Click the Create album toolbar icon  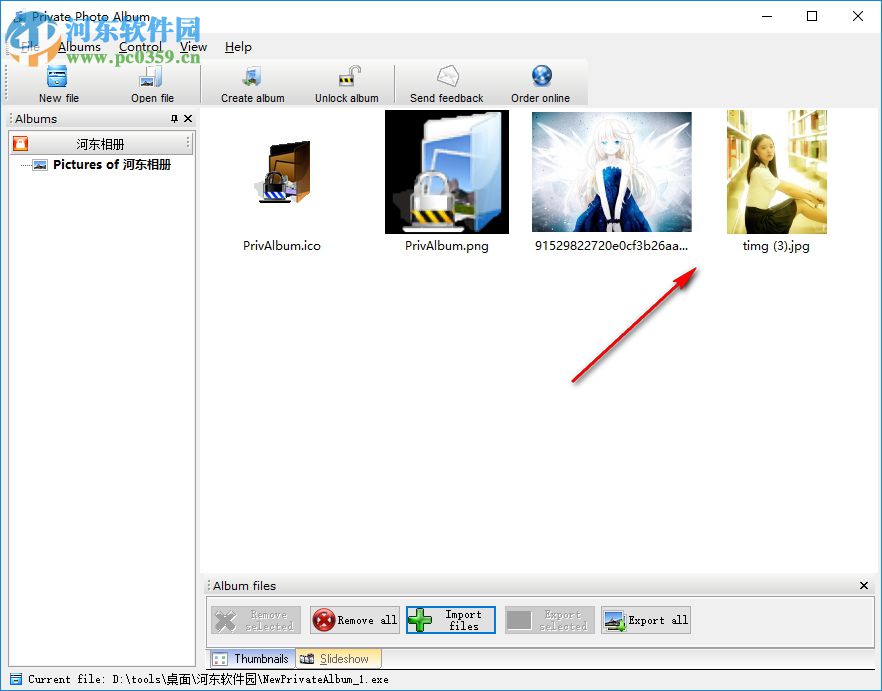click(x=253, y=77)
